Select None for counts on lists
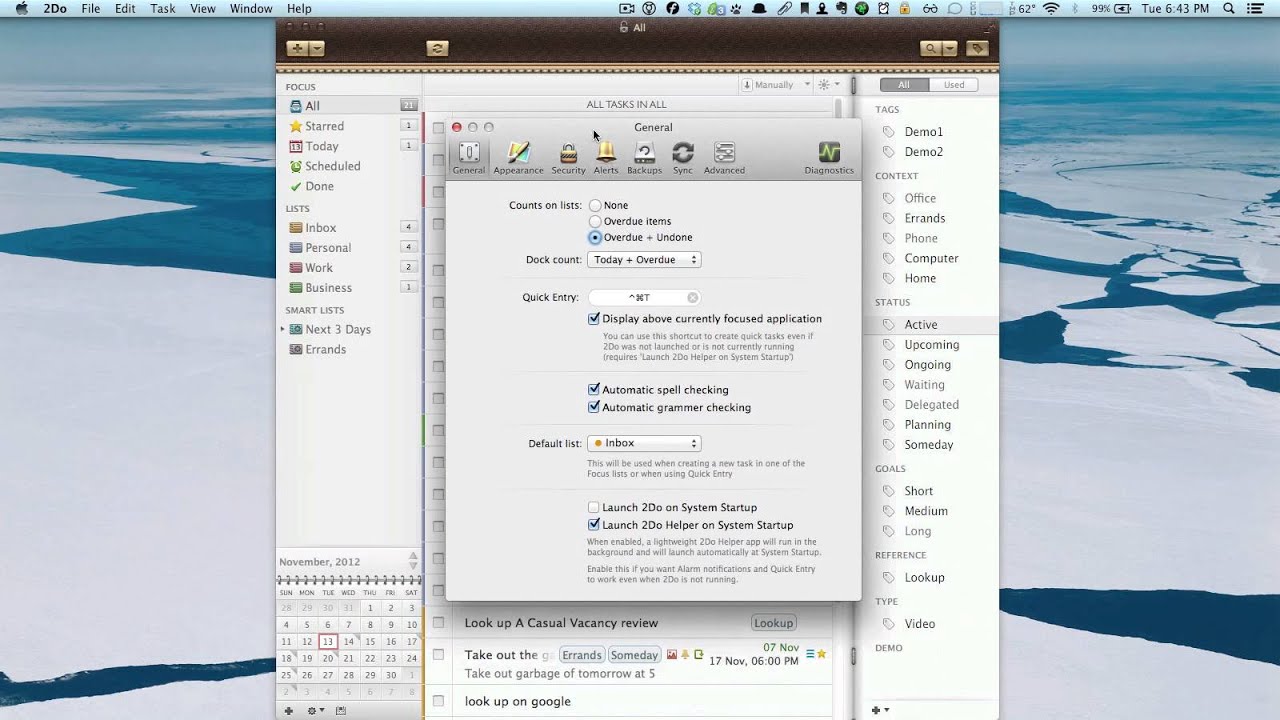The height and width of the screenshot is (720, 1280). coord(595,205)
